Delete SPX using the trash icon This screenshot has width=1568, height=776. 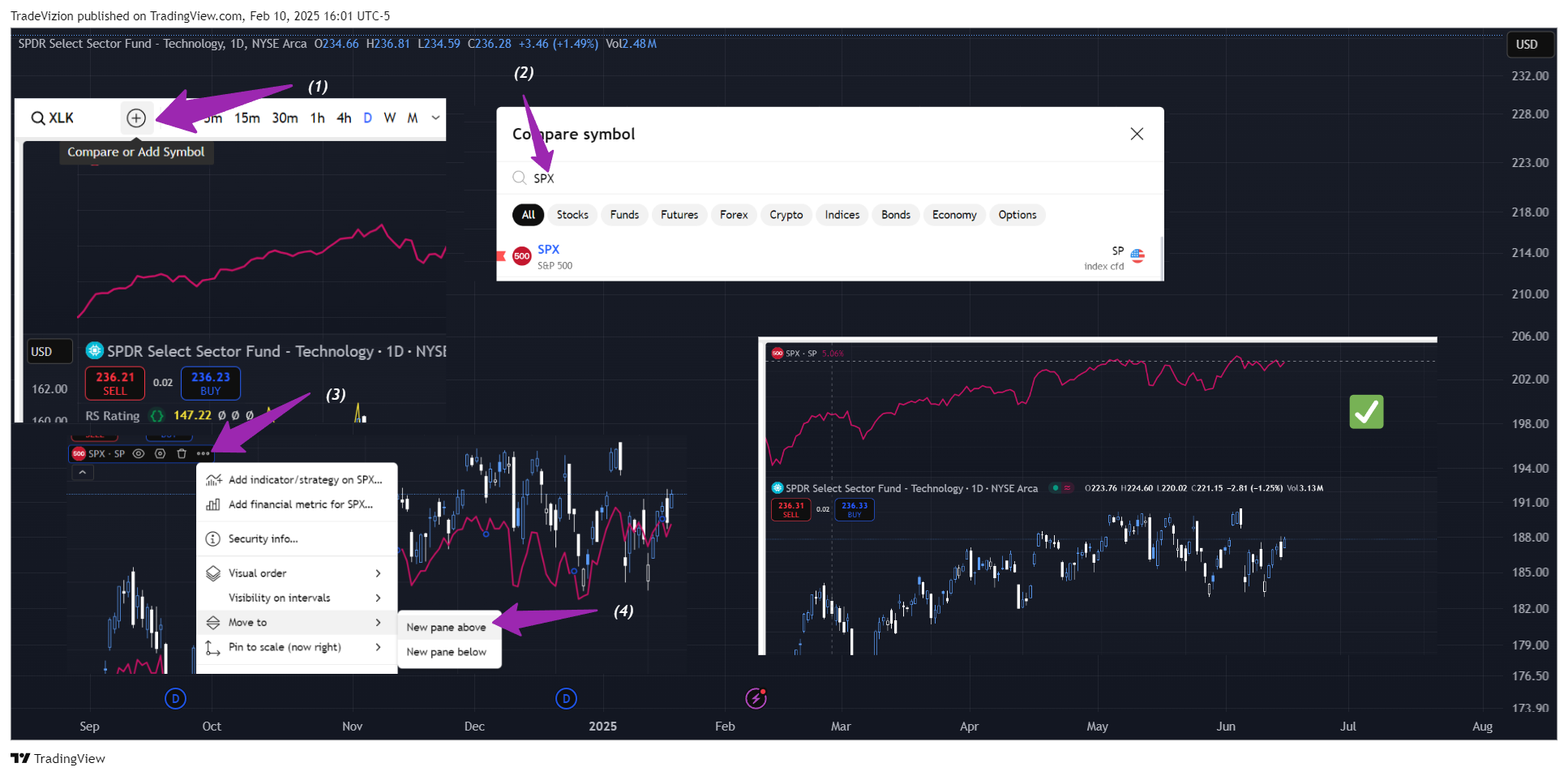point(182,453)
